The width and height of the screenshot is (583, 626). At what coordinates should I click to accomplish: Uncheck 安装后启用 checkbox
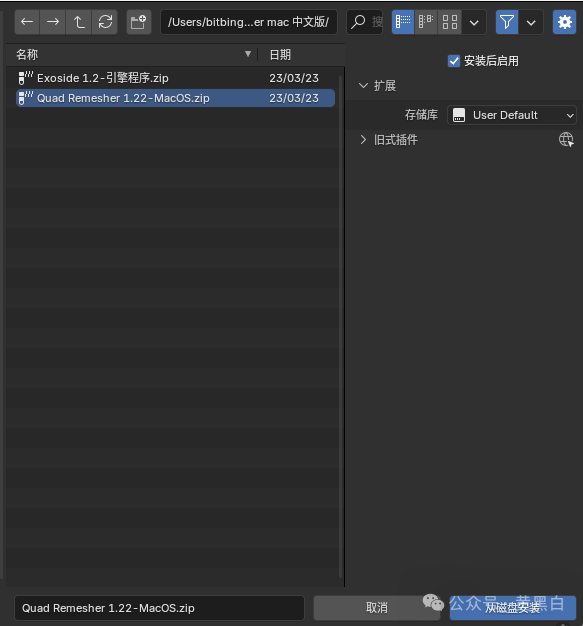pos(454,61)
